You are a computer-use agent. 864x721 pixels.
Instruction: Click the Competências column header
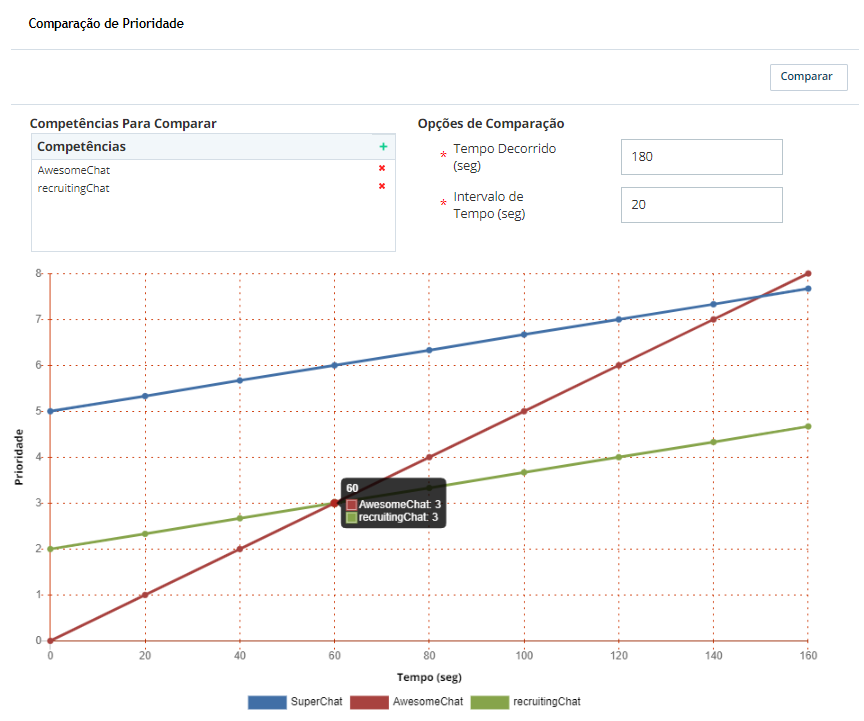82,147
